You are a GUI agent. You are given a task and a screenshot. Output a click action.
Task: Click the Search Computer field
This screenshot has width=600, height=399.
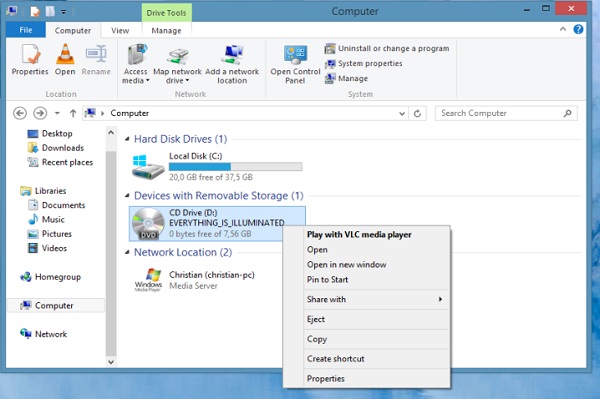pyautogui.click(x=506, y=113)
